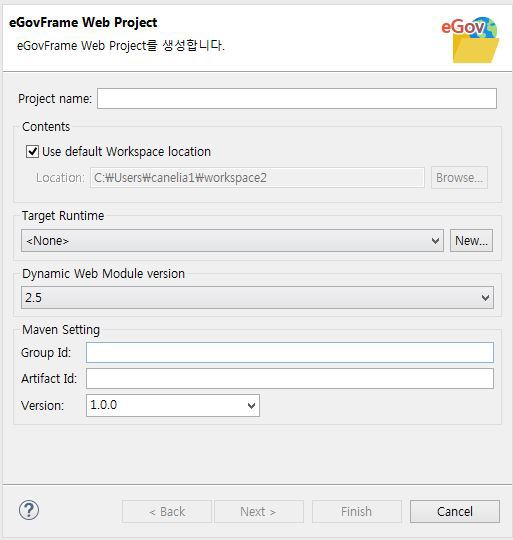The height and width of the screenshot is (540, 513).
Task: Click the Browse... button
Action: tap(459, 178)
